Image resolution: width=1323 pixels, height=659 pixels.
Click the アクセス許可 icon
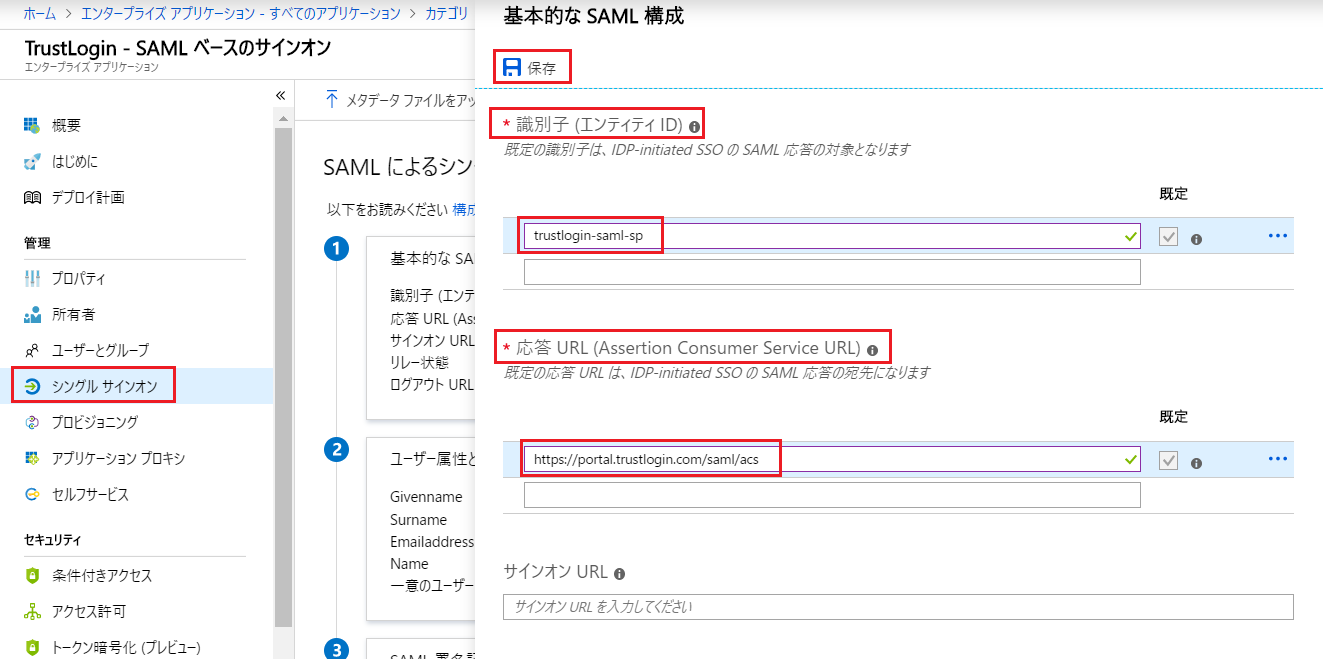click(32, 611)
